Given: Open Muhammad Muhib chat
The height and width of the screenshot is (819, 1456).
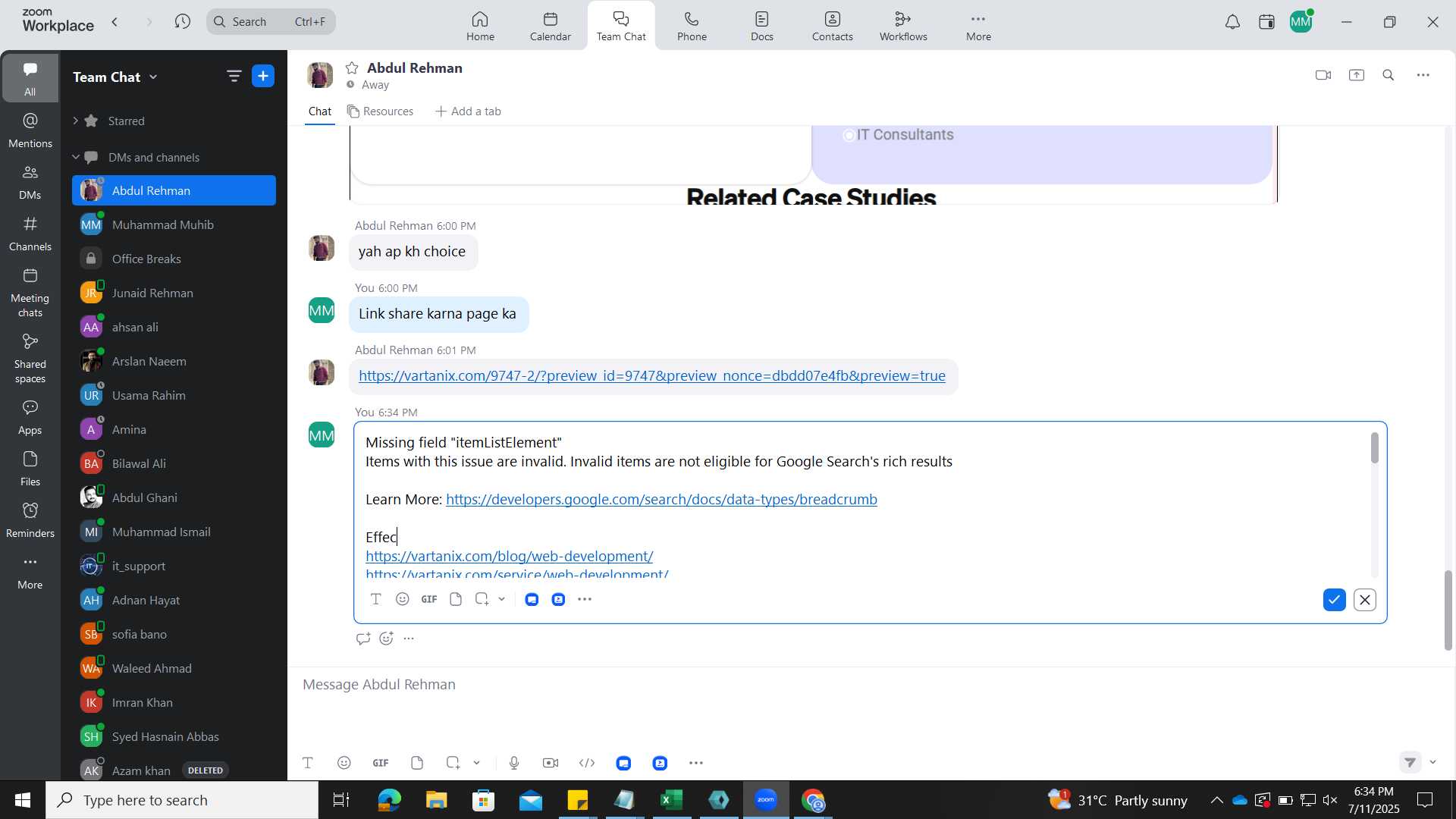Looking at the screenshot, I should (174, 224).
